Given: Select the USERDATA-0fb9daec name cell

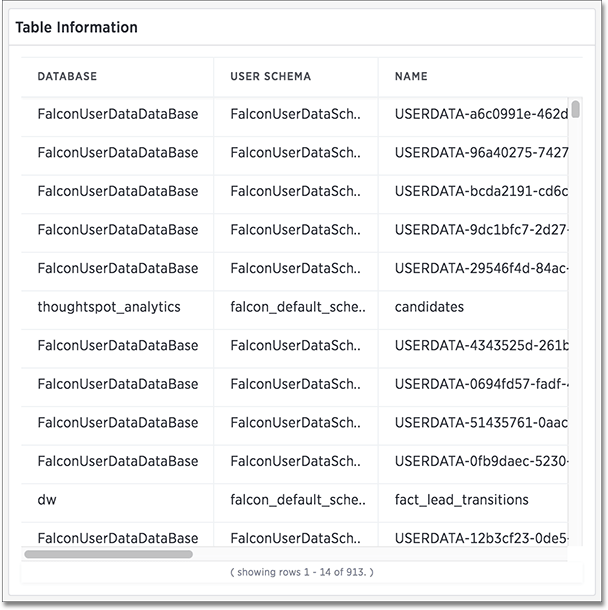Looking at the screenshot, I should coord(481,461).
